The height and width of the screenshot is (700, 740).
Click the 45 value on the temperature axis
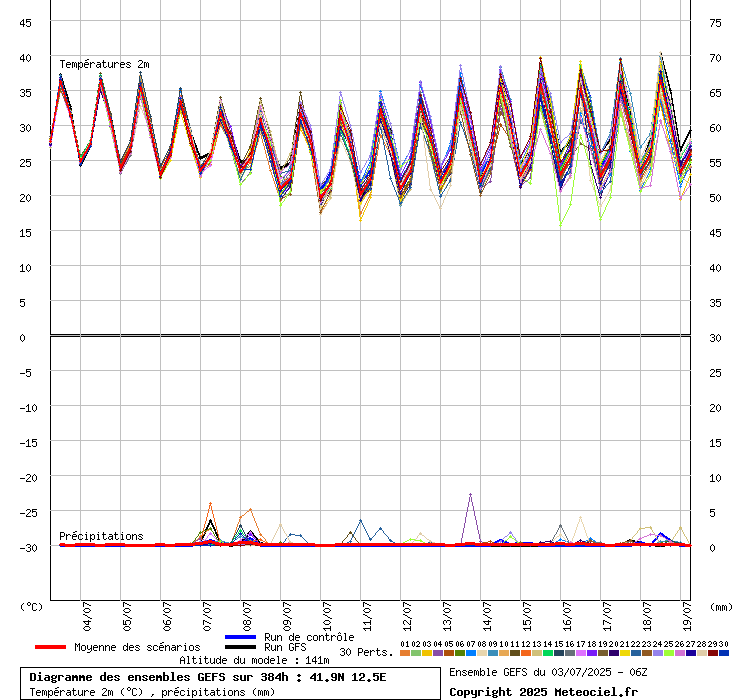coord(25,23)
